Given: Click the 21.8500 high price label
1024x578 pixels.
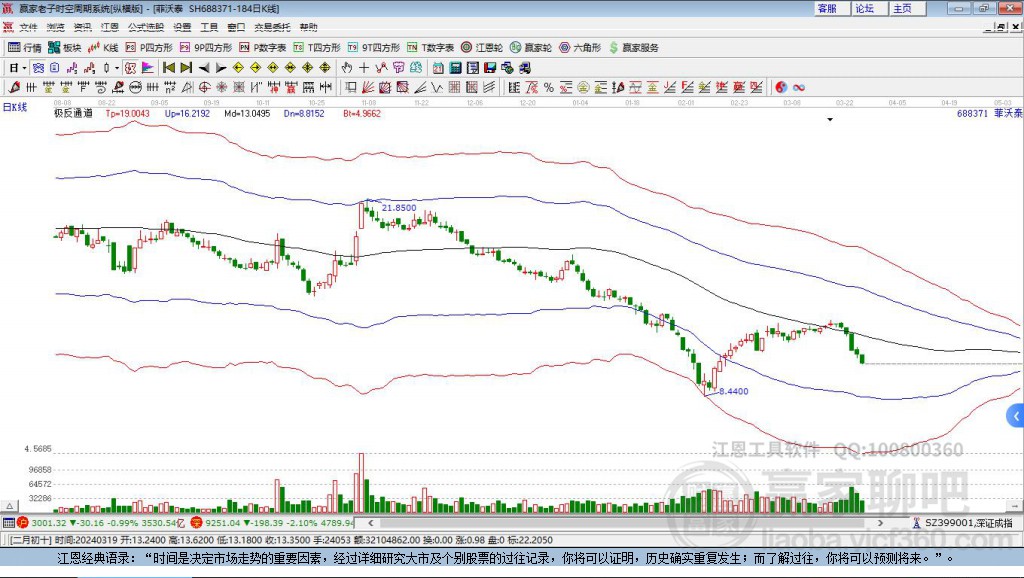Looking at the screenshot, I should [399, 208].
